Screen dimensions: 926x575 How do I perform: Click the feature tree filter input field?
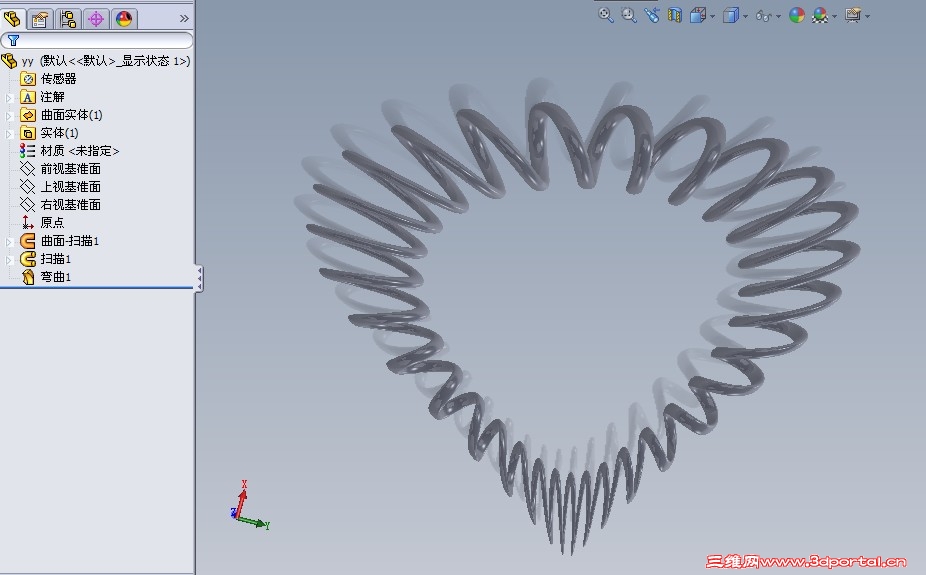click(97, 40)
